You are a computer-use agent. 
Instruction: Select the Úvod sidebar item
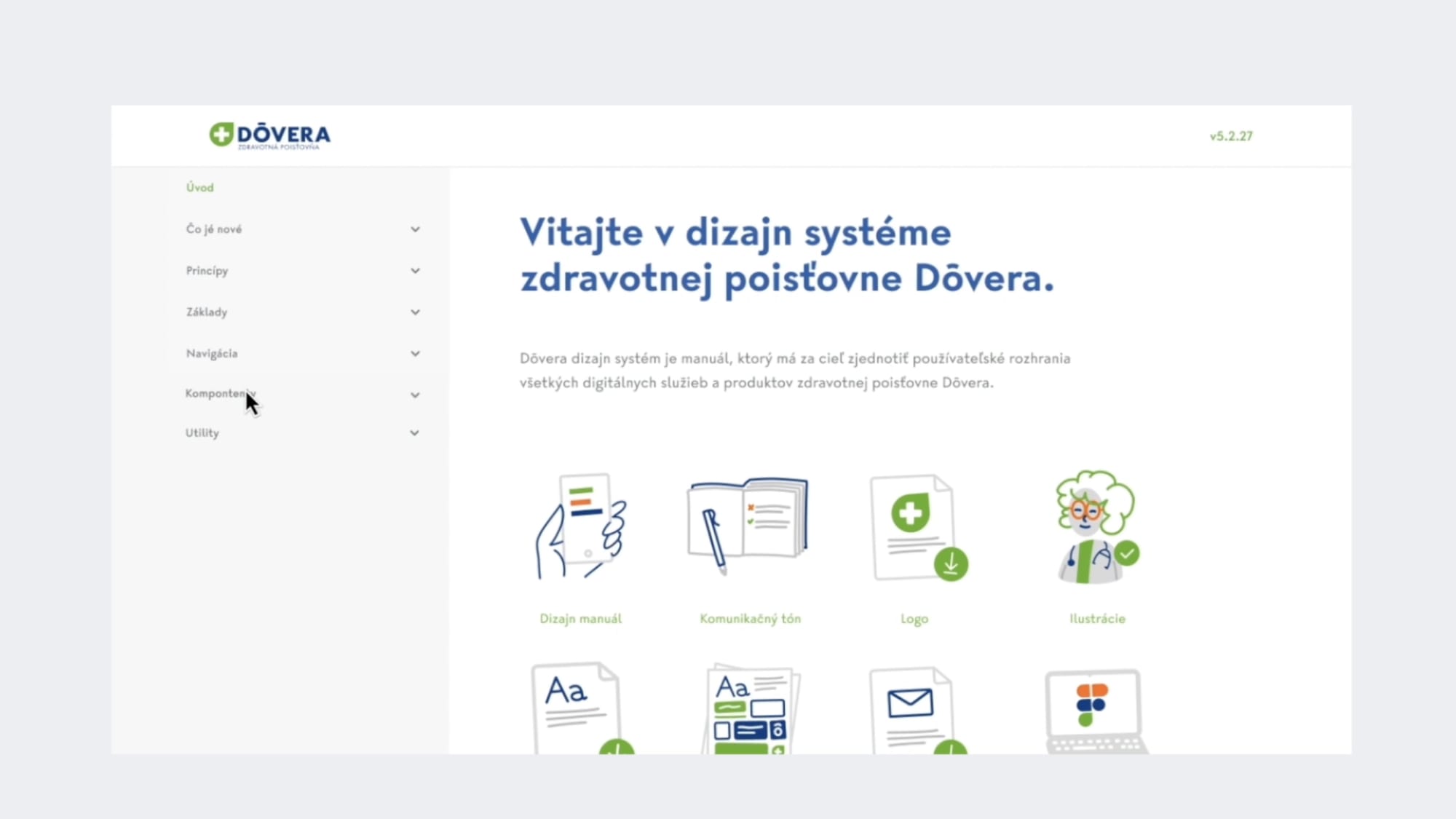point(199,188)
